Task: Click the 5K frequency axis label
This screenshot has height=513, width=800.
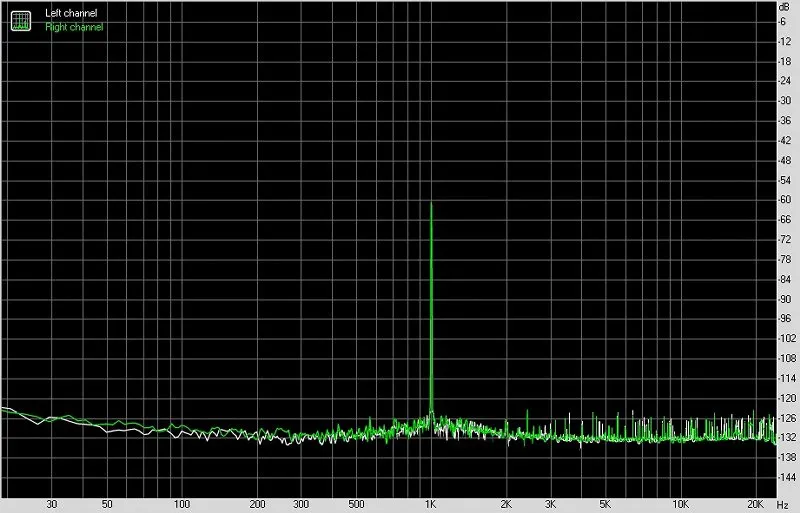Action: click(605, 504)
